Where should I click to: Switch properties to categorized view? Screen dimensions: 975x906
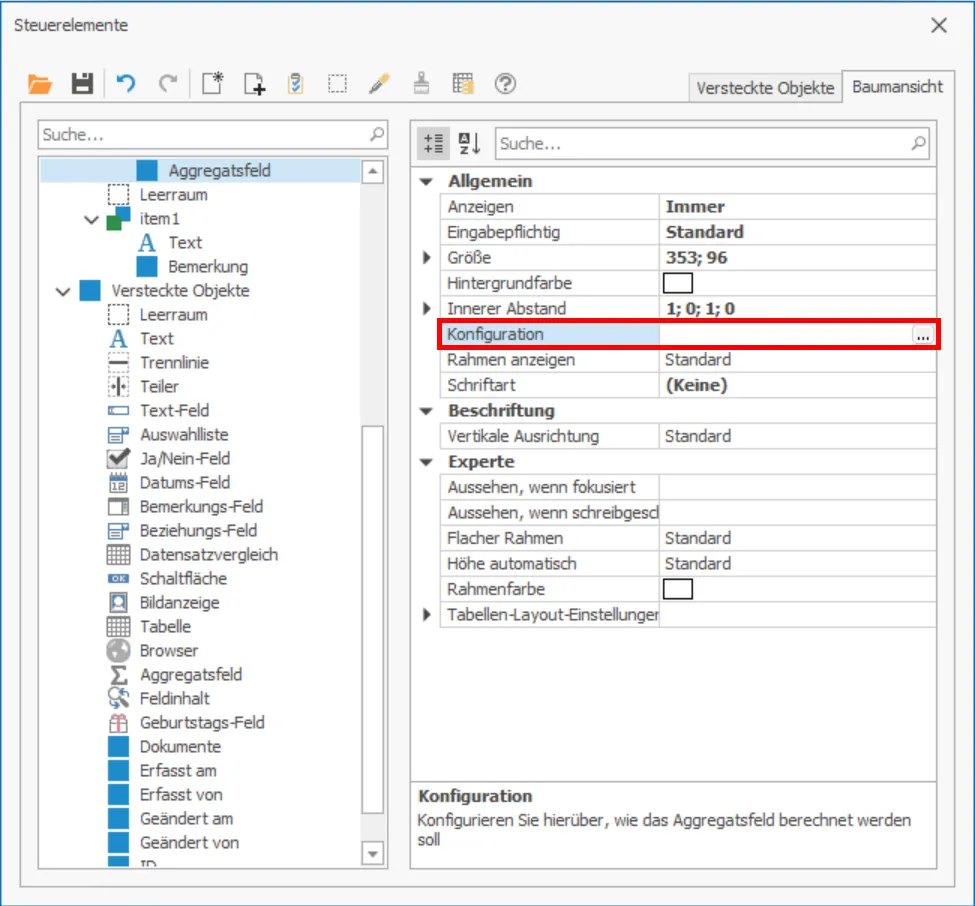coord(433,143)
